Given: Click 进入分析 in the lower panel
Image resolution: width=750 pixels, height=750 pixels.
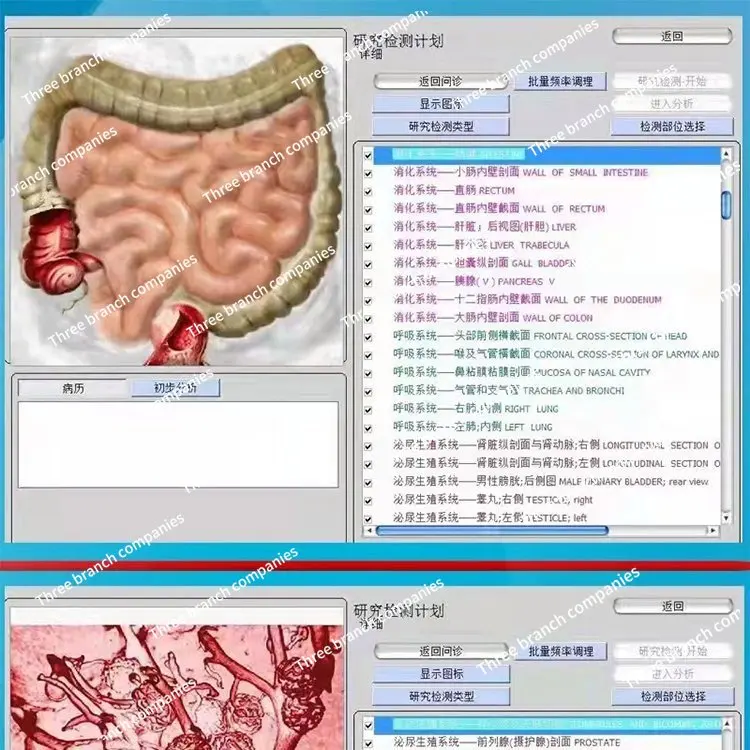Looking at the screenshot, I should click(x=673, y=674).
